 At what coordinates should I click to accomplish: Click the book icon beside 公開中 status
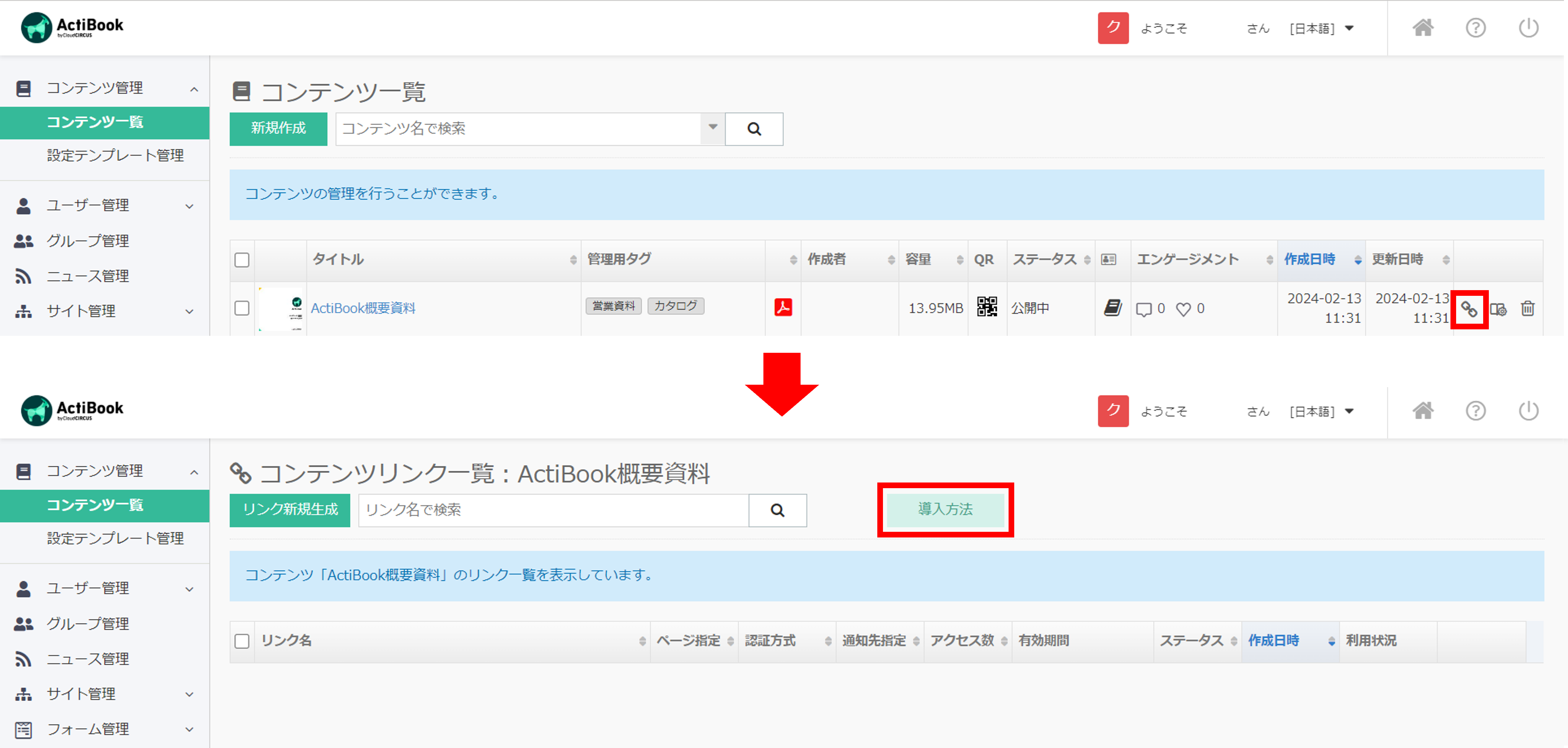click(x=1113, y=308)
